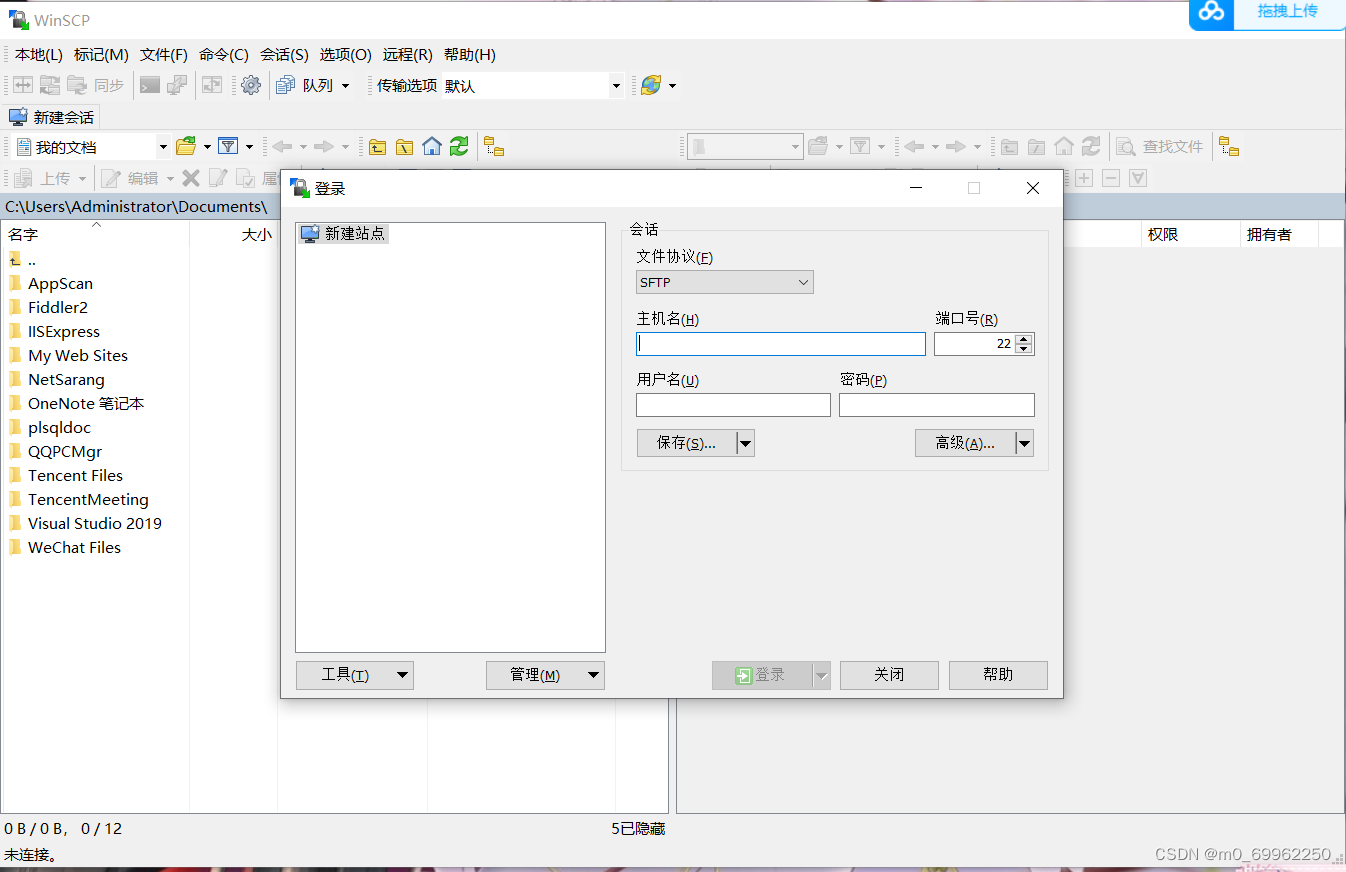
Task: Expand the 高级 button dropdown arrow
Action: pyautogui.click(x=1023, y=442)
